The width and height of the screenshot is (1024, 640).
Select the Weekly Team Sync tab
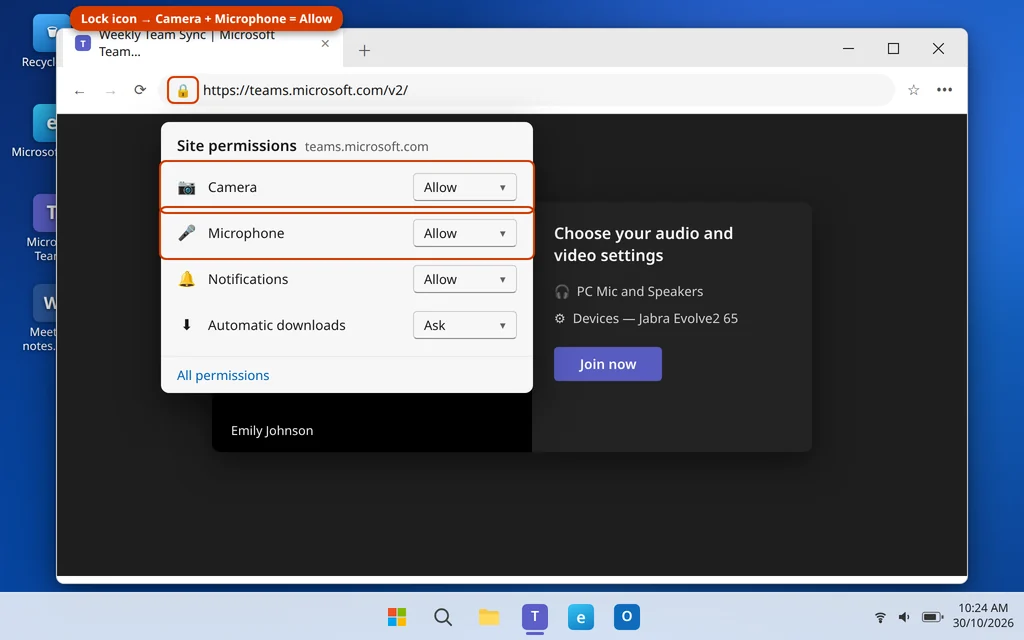tap(202, 46)
